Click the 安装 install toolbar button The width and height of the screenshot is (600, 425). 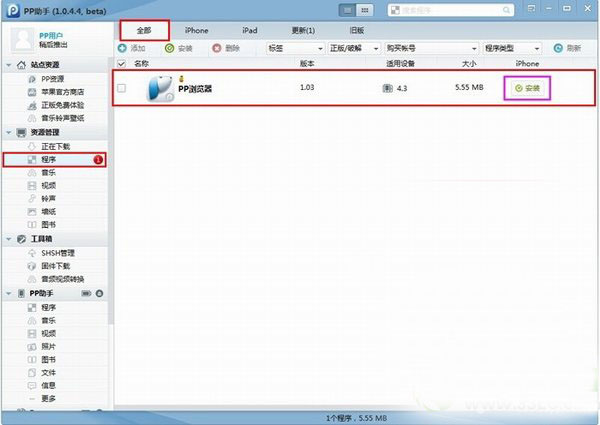179,48
